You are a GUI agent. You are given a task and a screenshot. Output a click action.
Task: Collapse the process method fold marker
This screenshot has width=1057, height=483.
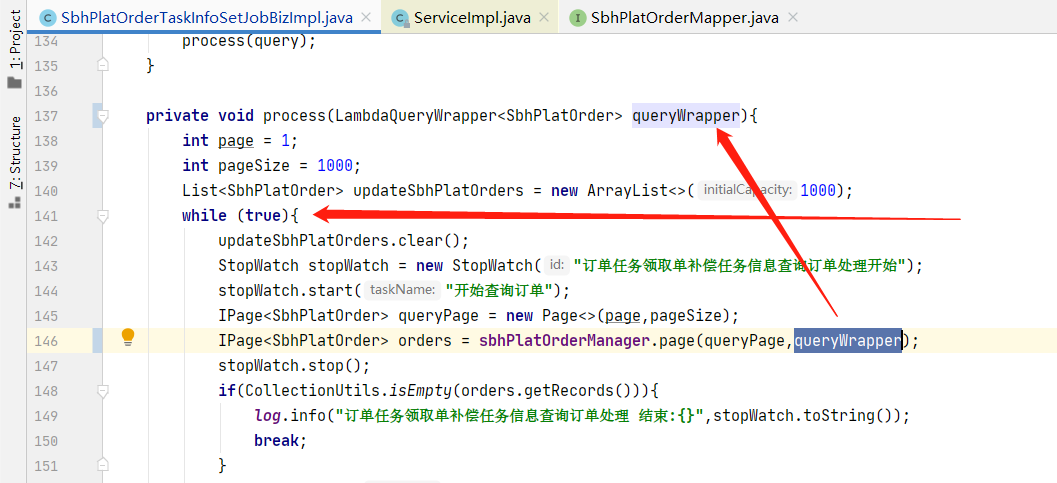[x=102, y=116]
